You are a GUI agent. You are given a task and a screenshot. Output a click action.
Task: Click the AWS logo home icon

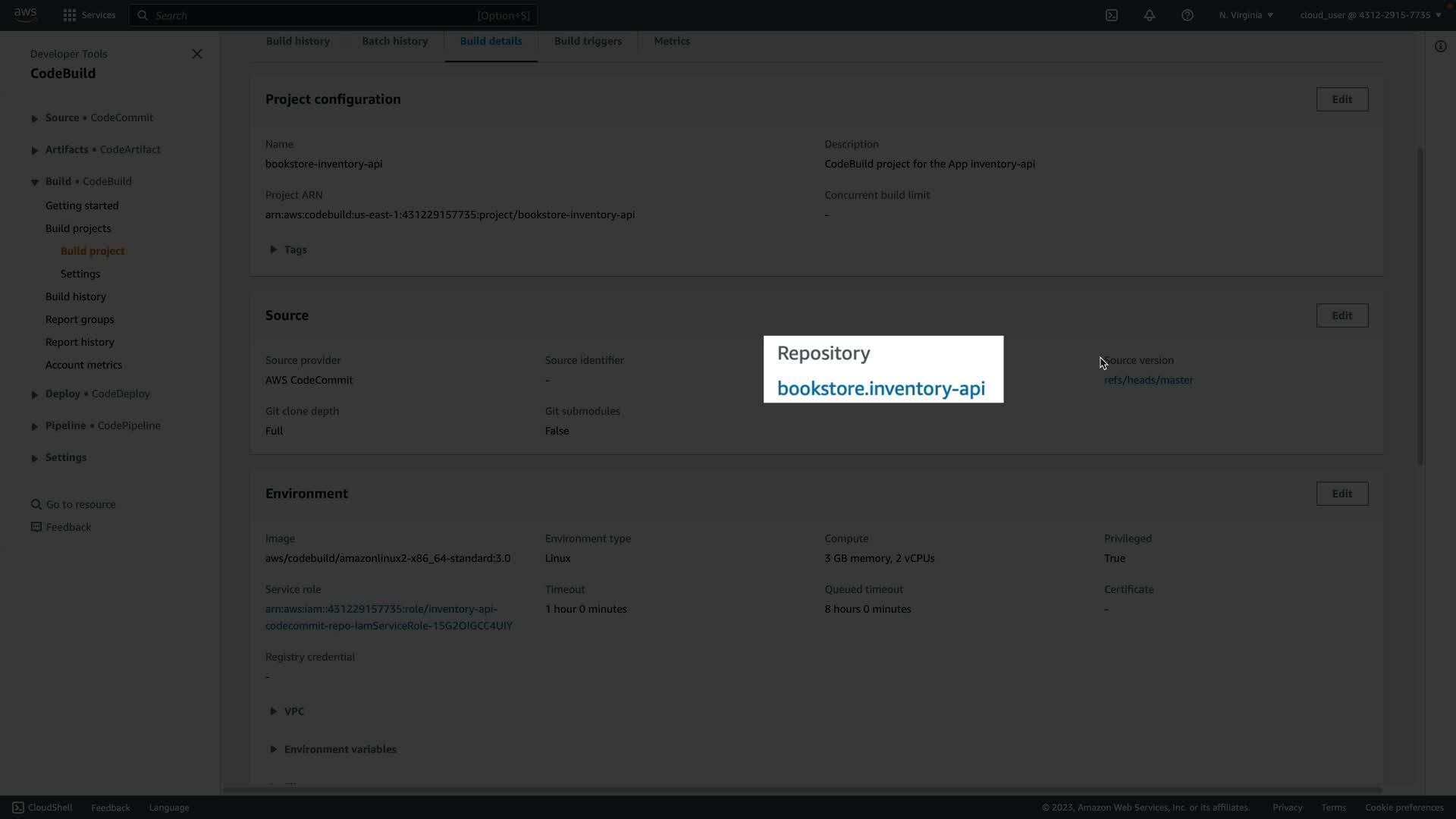coord(25,14)
